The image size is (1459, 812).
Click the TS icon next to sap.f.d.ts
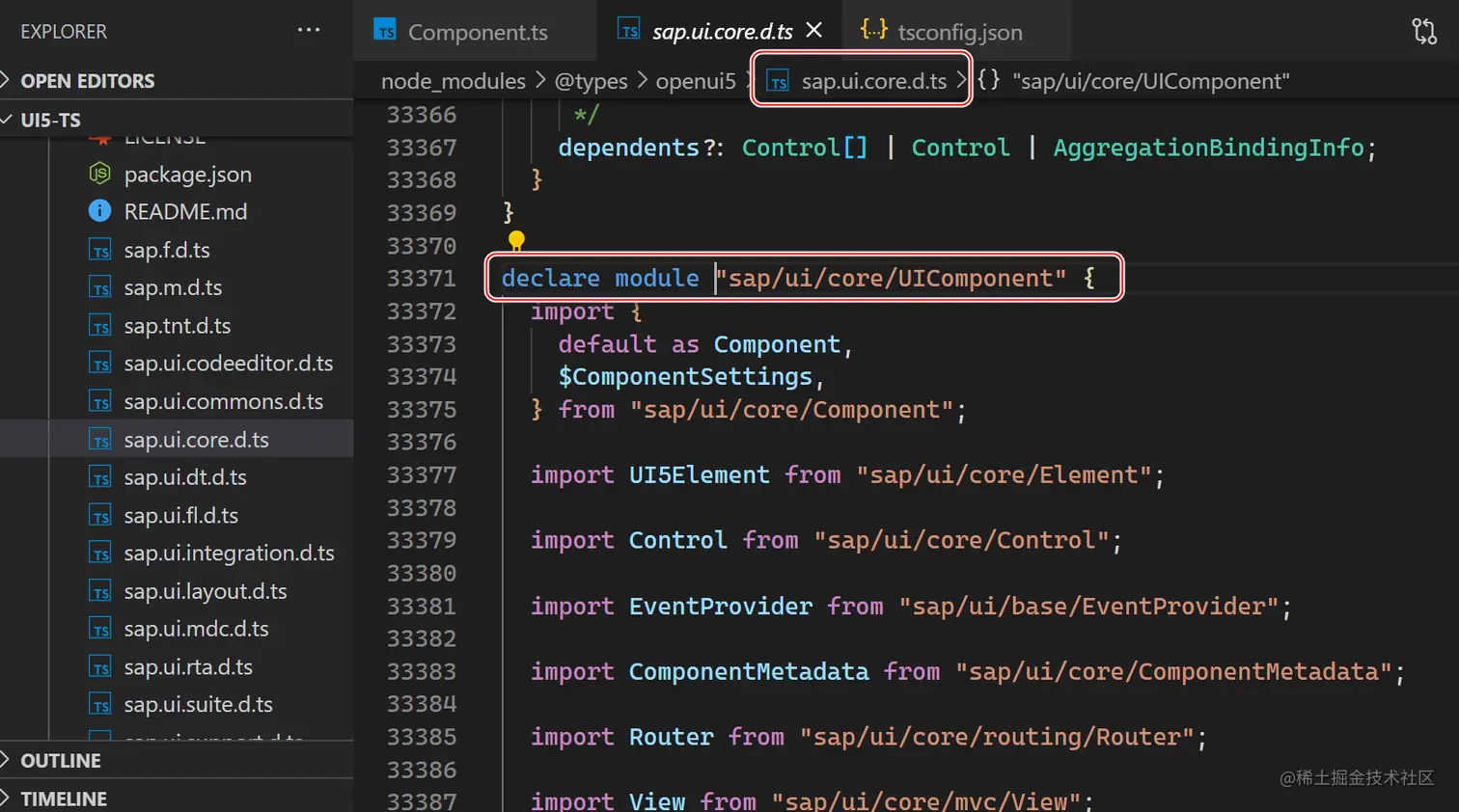click(100, 251)
